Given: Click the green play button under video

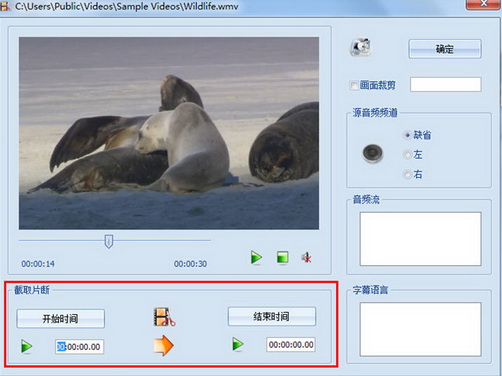Looking at the screenshot, I should 256,258.
